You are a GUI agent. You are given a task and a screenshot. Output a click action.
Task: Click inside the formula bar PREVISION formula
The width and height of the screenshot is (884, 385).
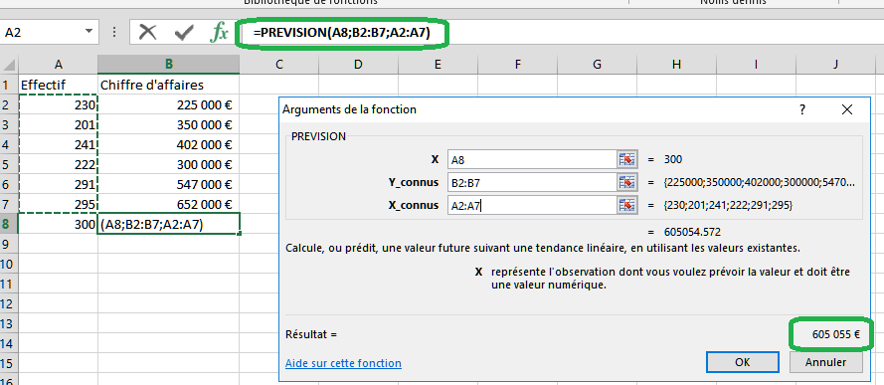point(342,33)
